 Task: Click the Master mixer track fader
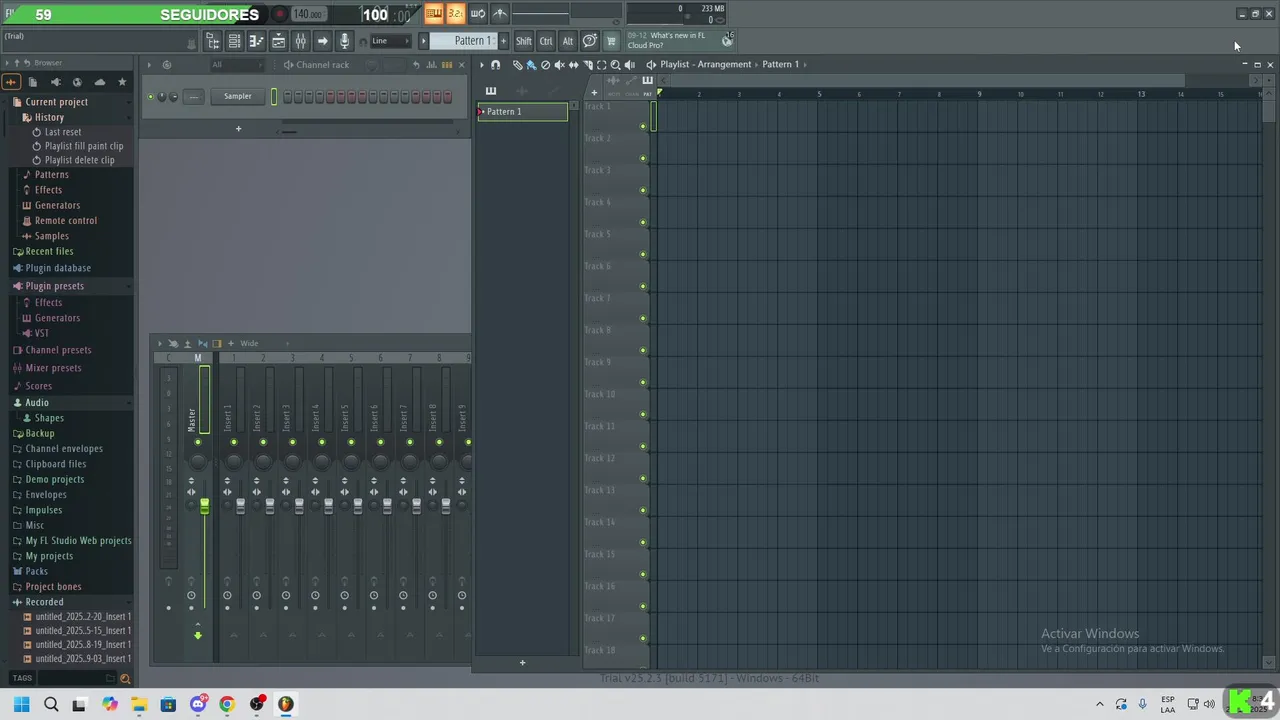pos(204,507)
